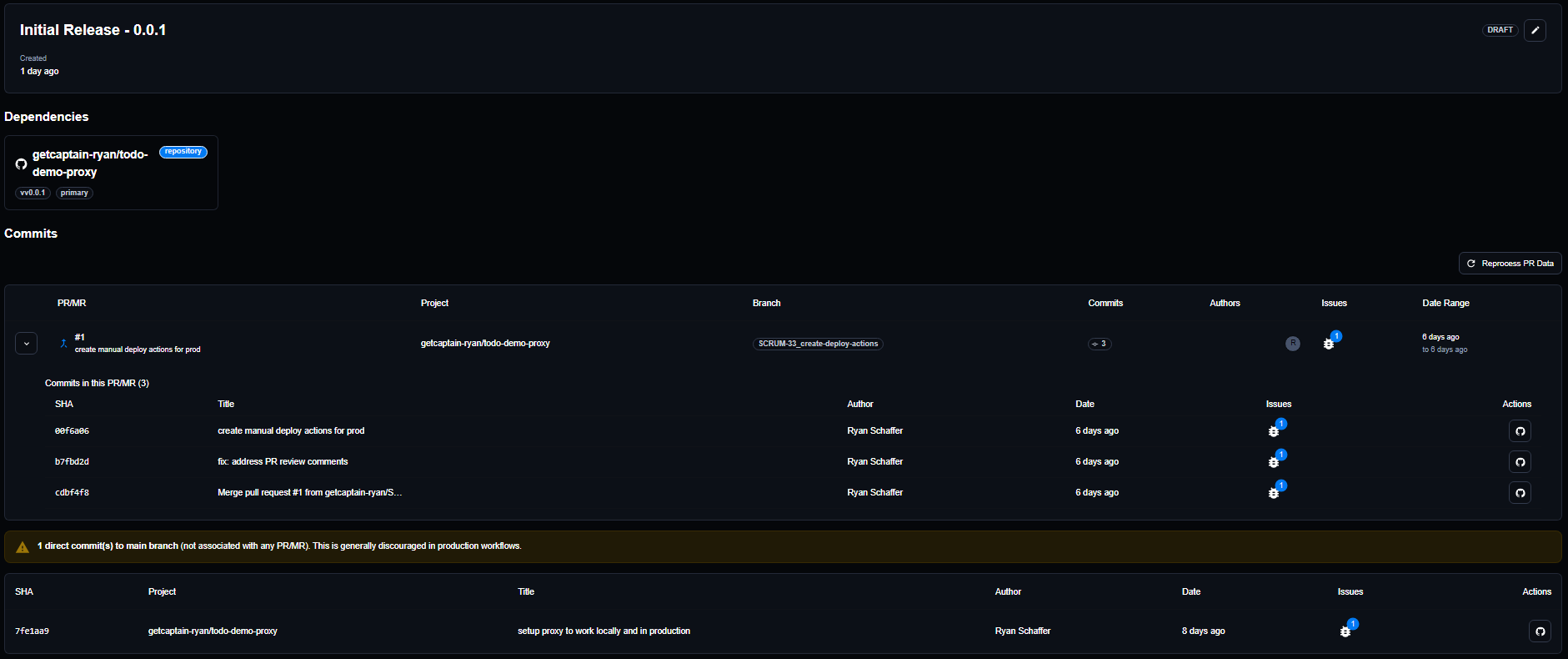1568x659 pixels.
Task: Click the Reprocess PR Data button
Action: coord(1510,264)
